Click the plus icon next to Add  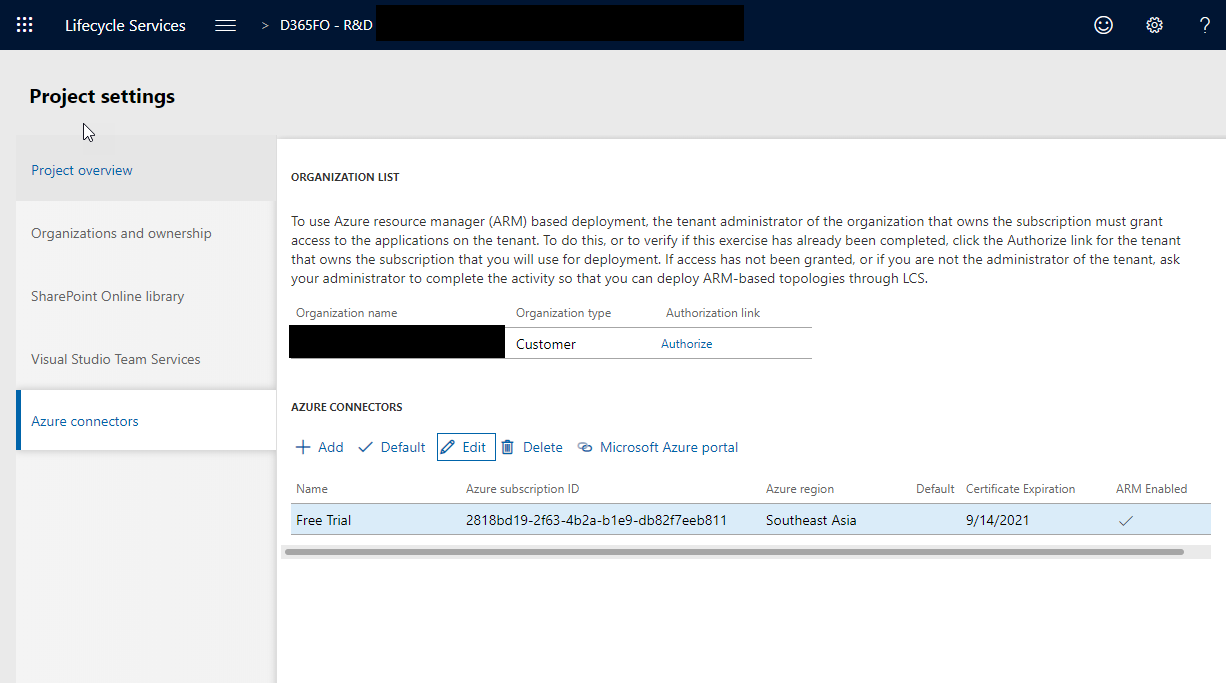303,447
